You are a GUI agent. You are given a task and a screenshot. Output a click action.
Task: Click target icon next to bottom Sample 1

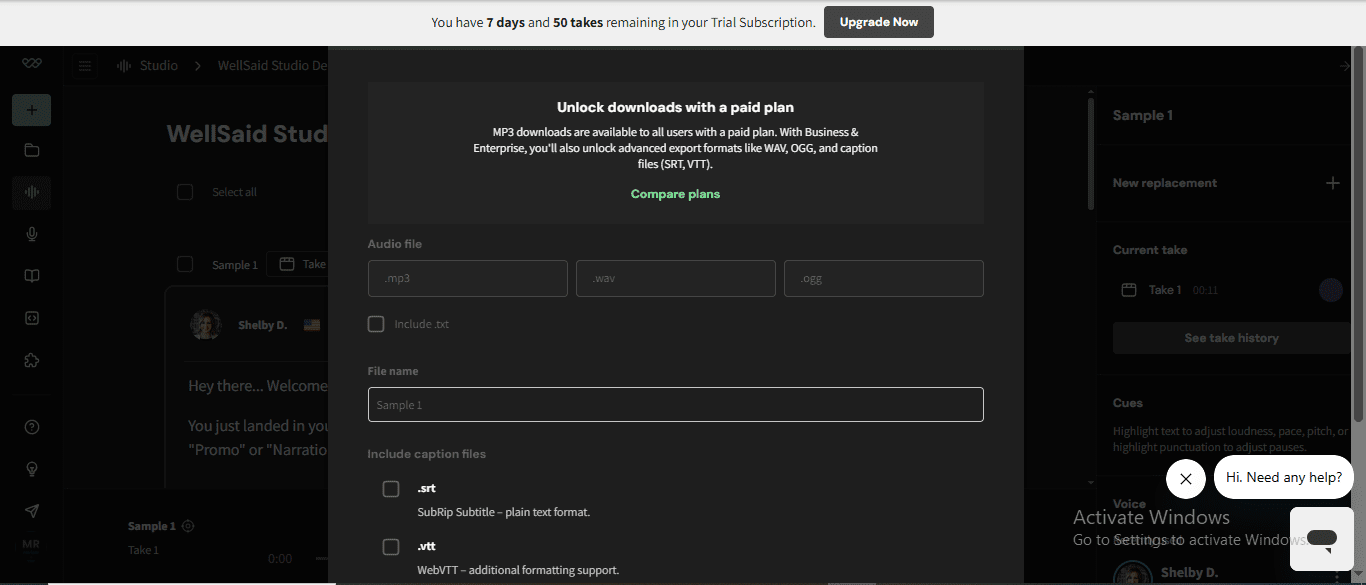tap(188, 526)
